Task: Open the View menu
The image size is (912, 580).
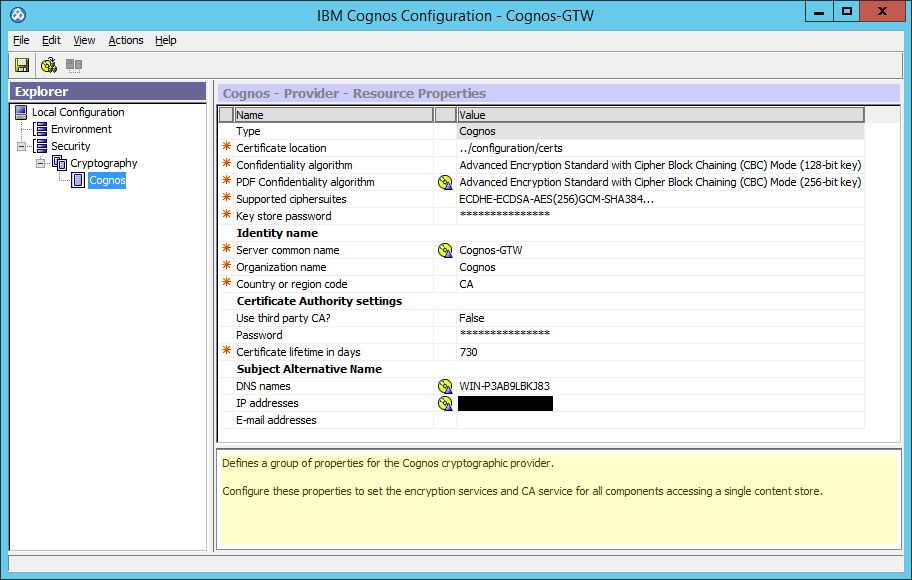Action: [x=84, y=40]
